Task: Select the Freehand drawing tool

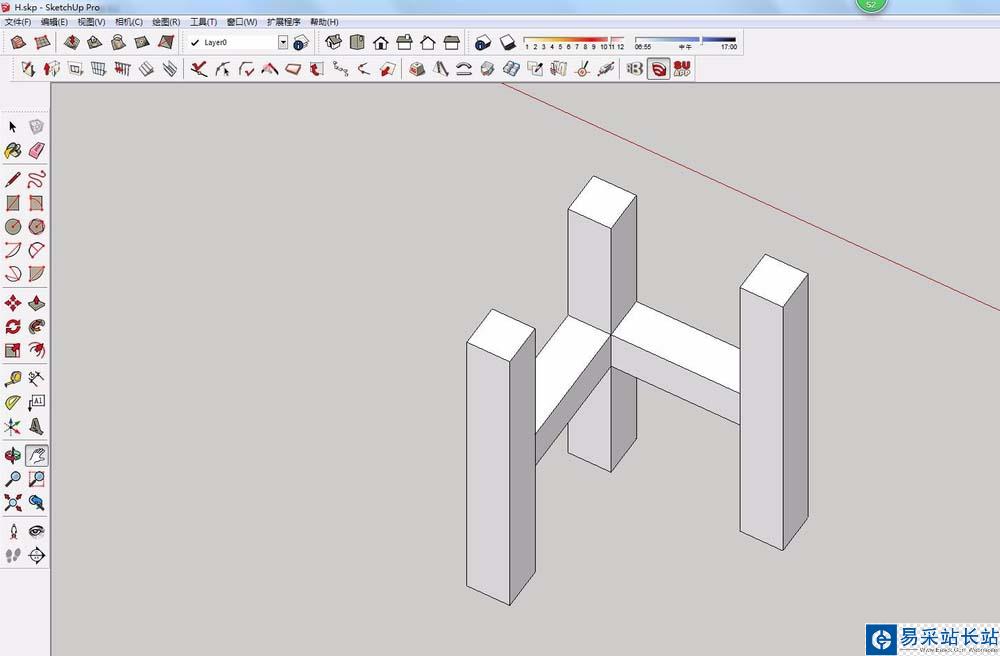Action: [36, 179]
